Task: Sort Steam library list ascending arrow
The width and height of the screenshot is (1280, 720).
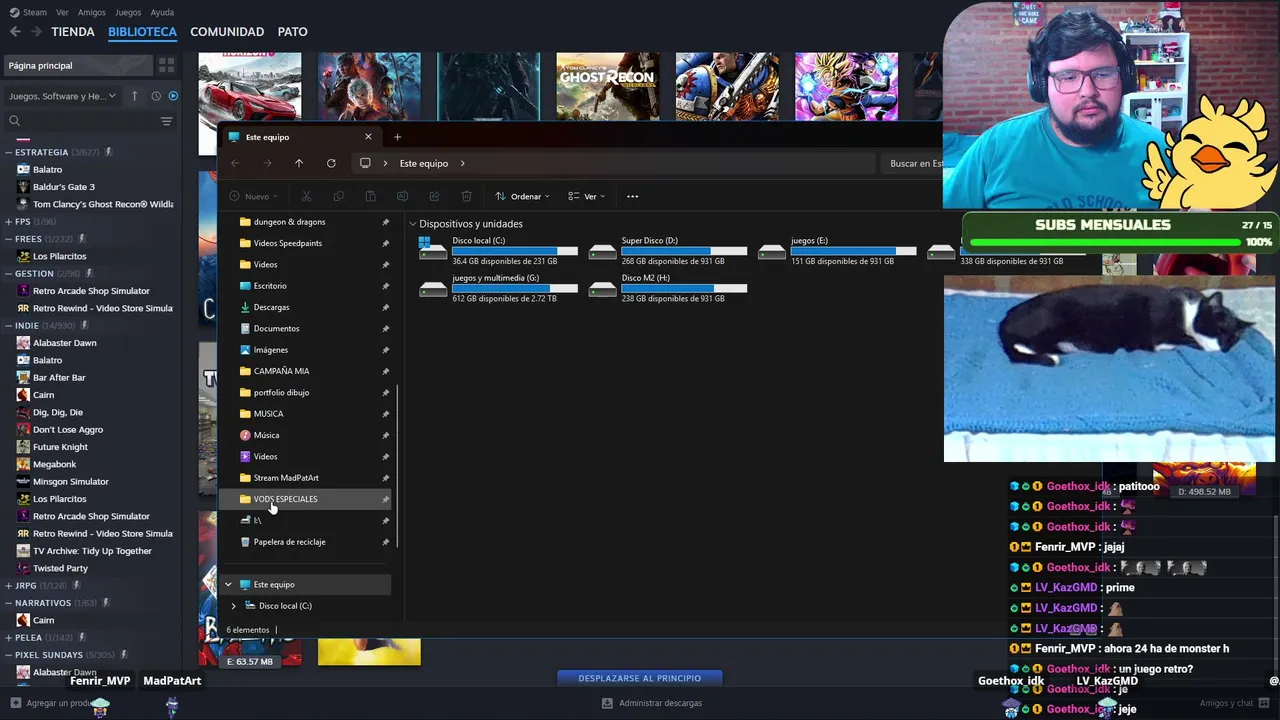Action: (x=135, y=96)
